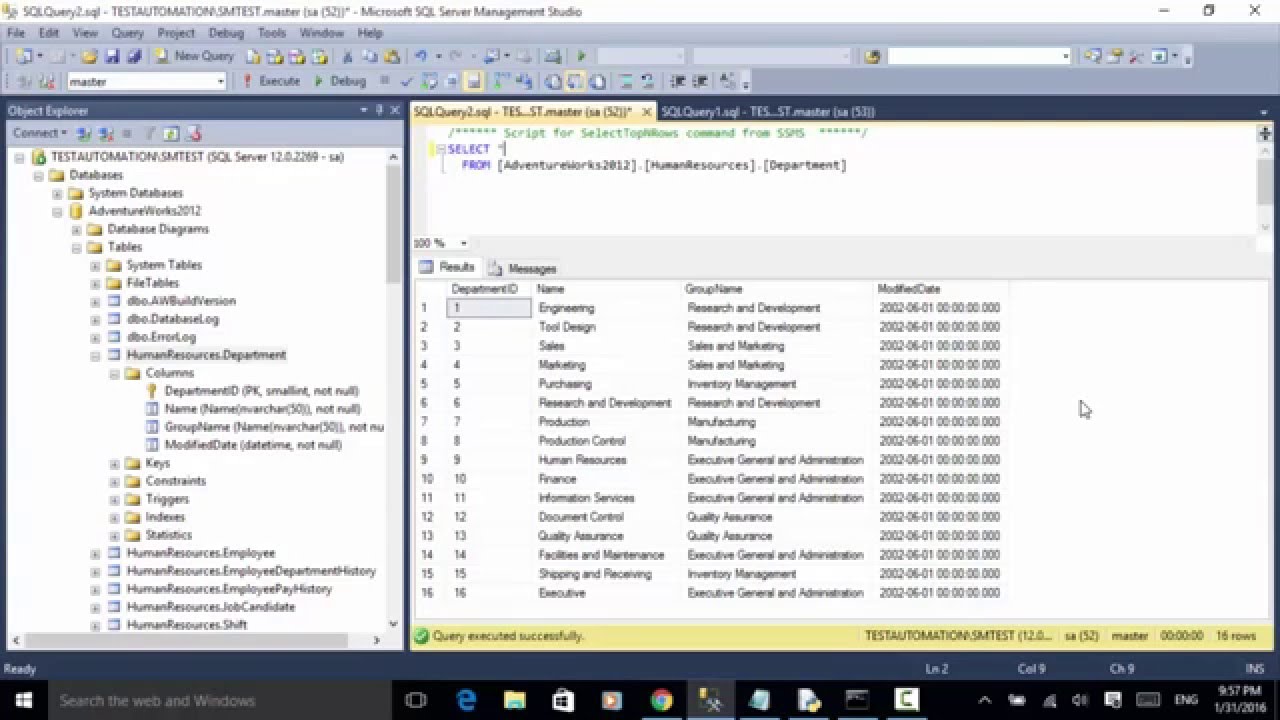The width and height of the screenshot is (1280, 720).
Task: Select the Quality Assurance name cell
Action: (607, 536)
